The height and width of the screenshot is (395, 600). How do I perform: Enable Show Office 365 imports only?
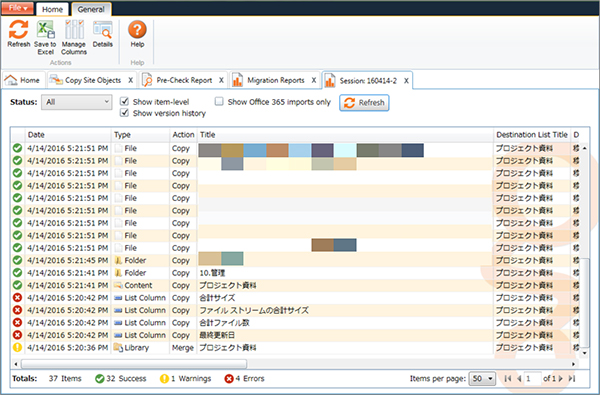[x=219, y=101]
